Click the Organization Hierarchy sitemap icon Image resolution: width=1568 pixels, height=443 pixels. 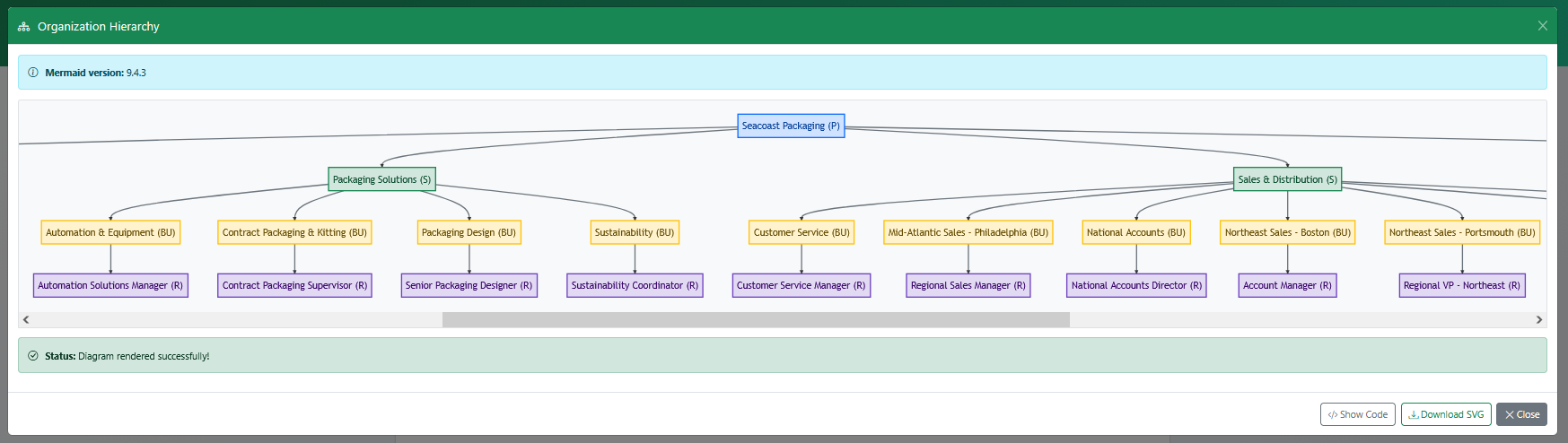click(x=24, y=27)
